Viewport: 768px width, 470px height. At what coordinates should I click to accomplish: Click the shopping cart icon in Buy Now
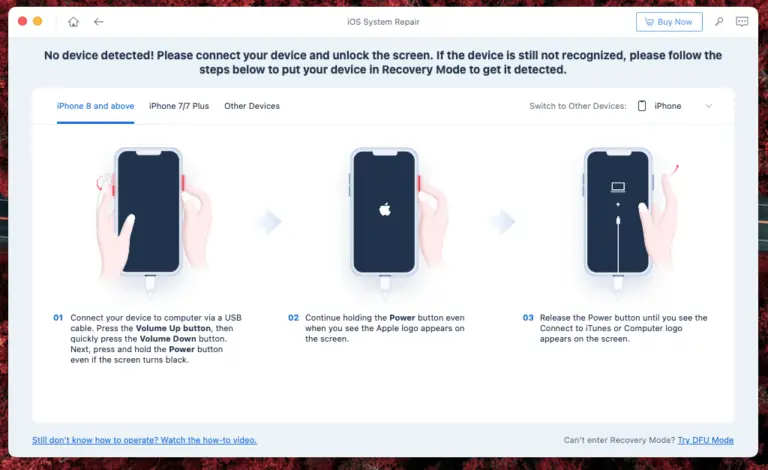click(649, 22)
